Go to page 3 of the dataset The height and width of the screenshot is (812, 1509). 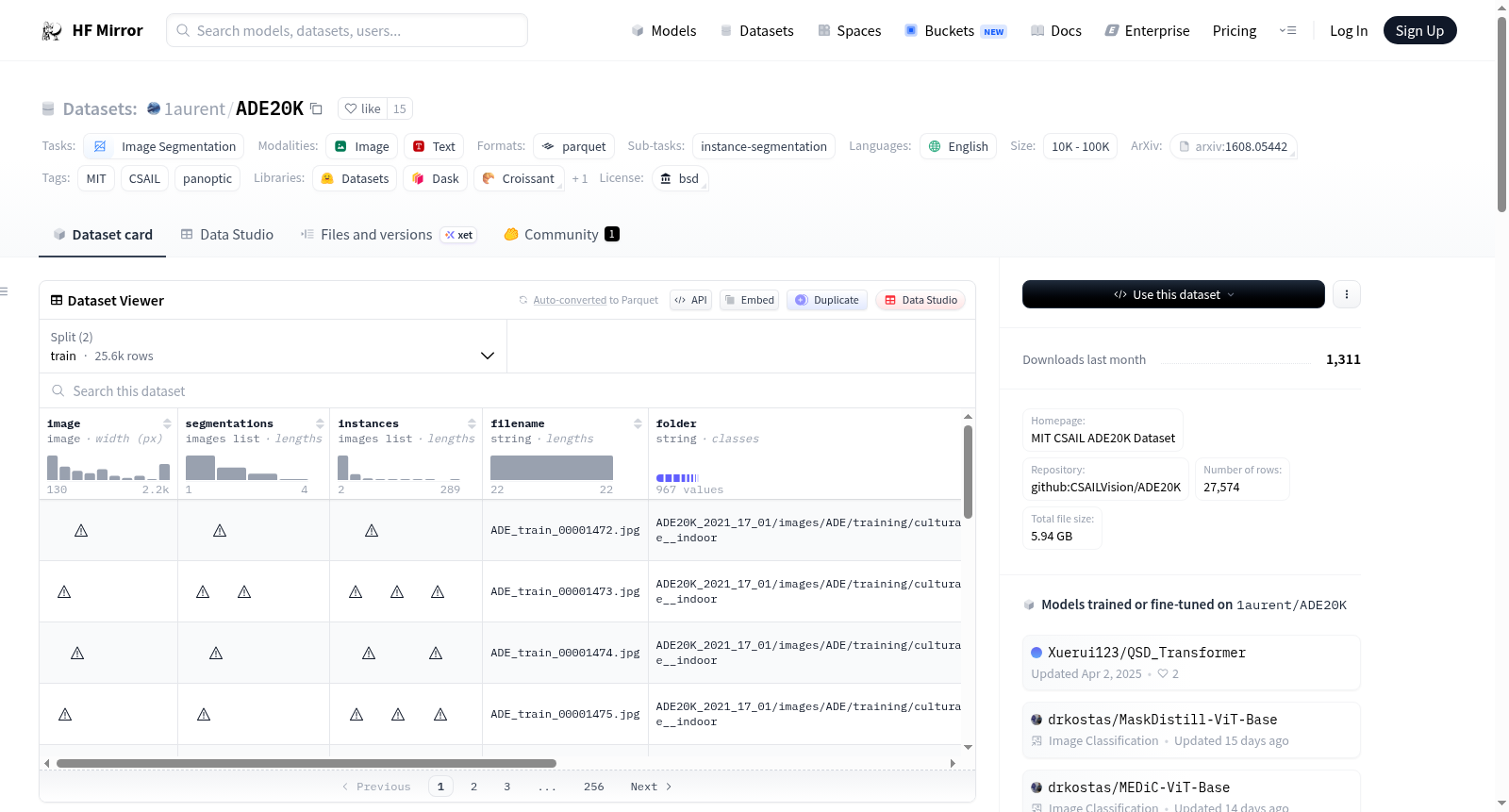point(506,787)
